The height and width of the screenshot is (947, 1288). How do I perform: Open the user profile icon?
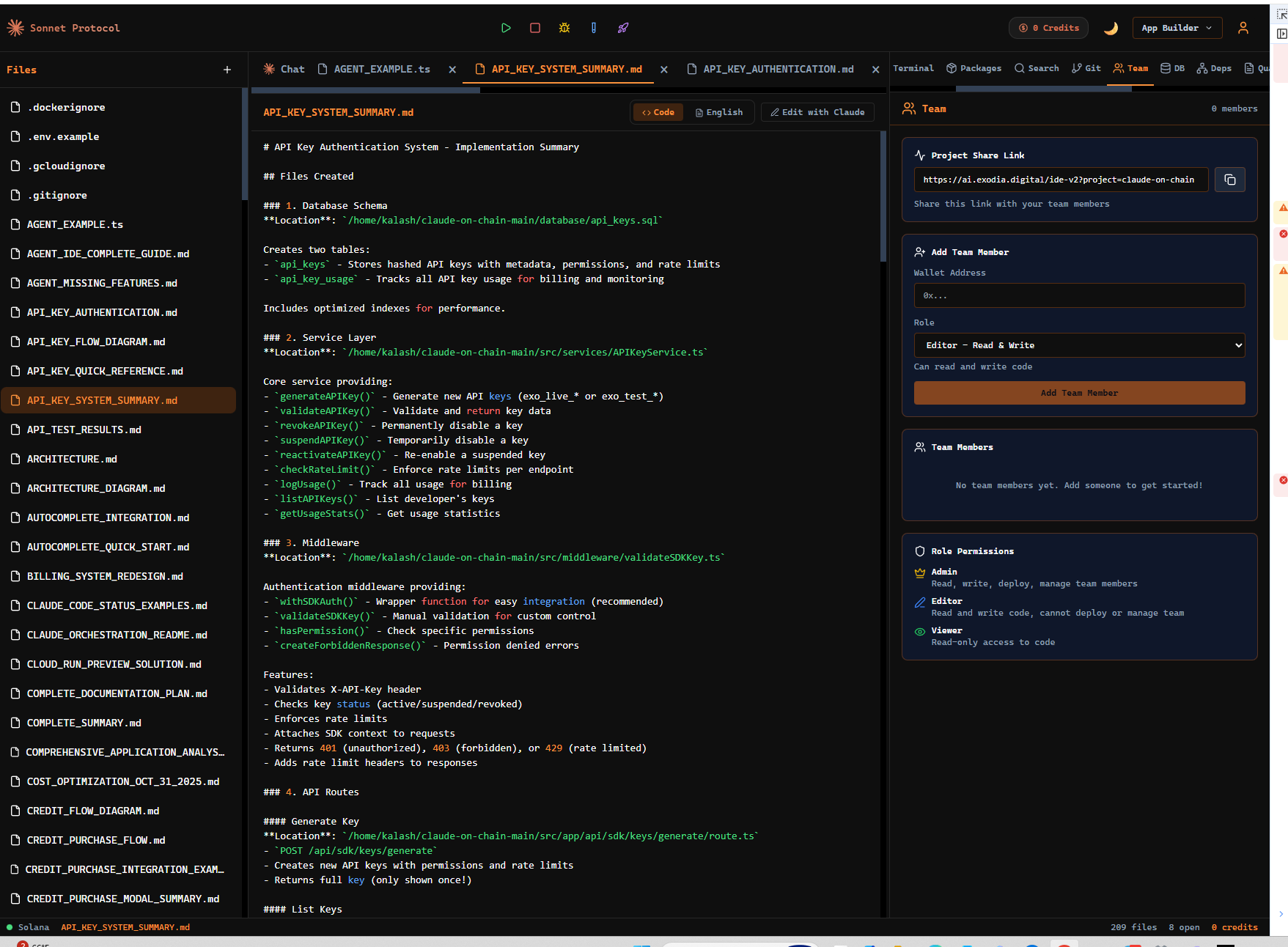1243,28
